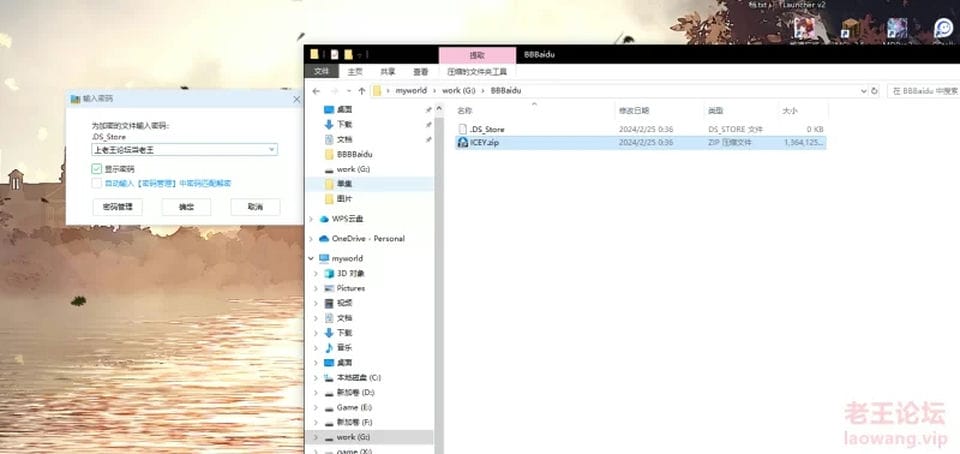Click the Explorer forward arrow
Viewport: 960px width, 454px height.
pyautogui.click(x=332, y=91)
